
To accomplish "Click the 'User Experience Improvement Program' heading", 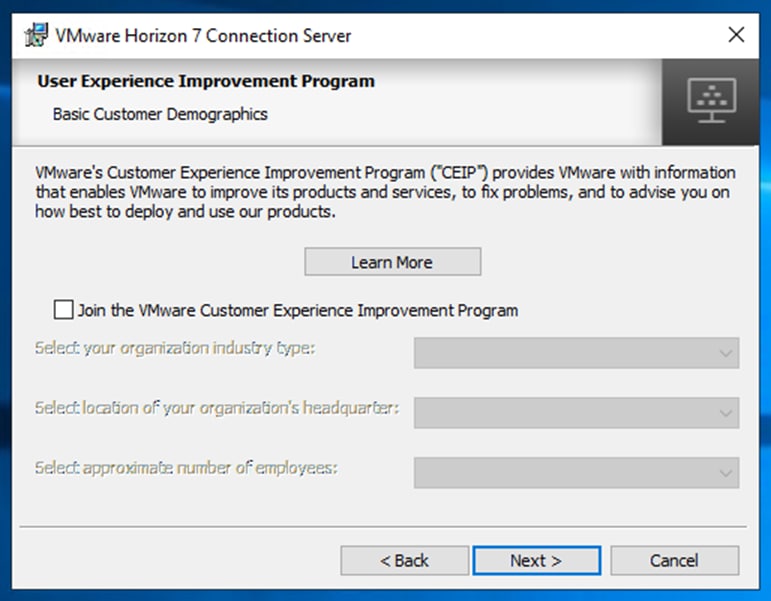I will pyautogui.click(x=206, y=81).
